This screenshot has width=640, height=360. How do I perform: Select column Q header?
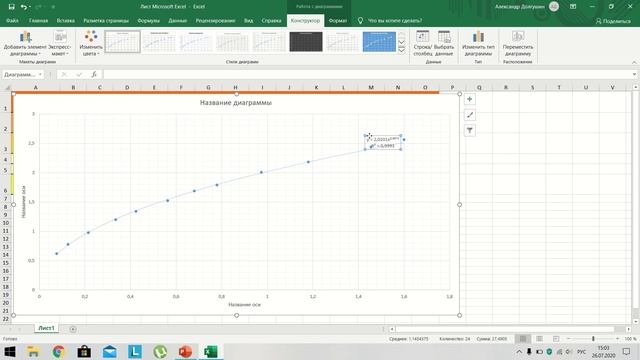coord(479,87)
